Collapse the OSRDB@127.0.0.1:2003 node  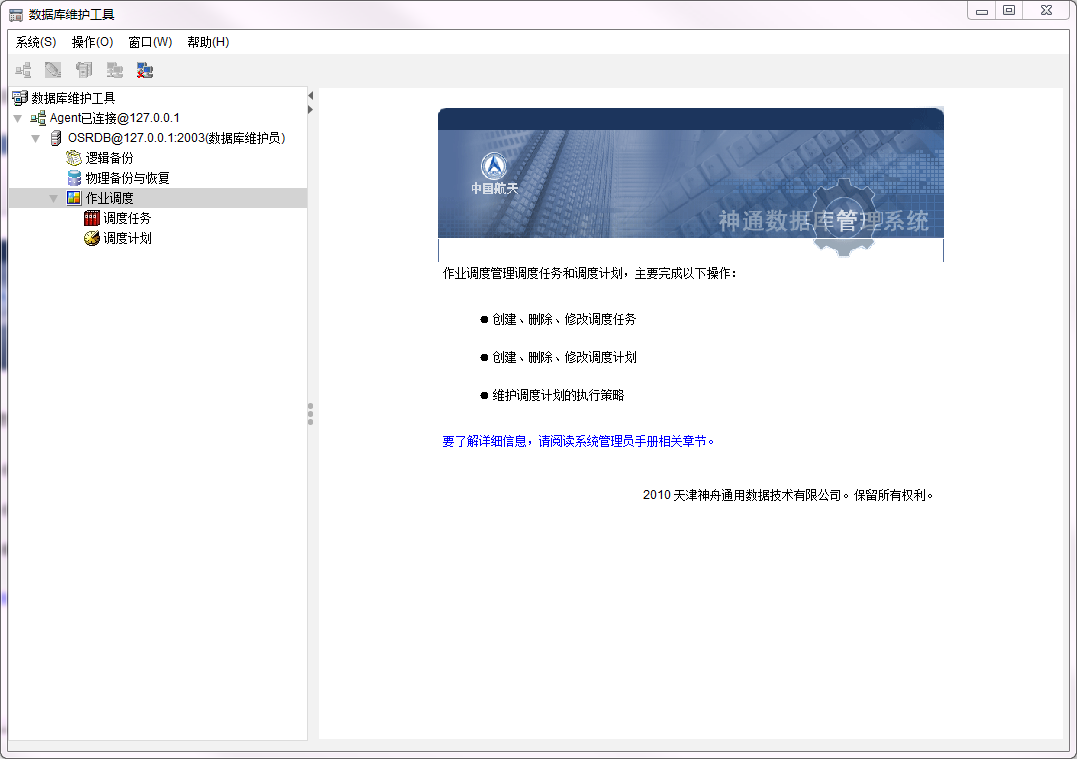(36, 138)
